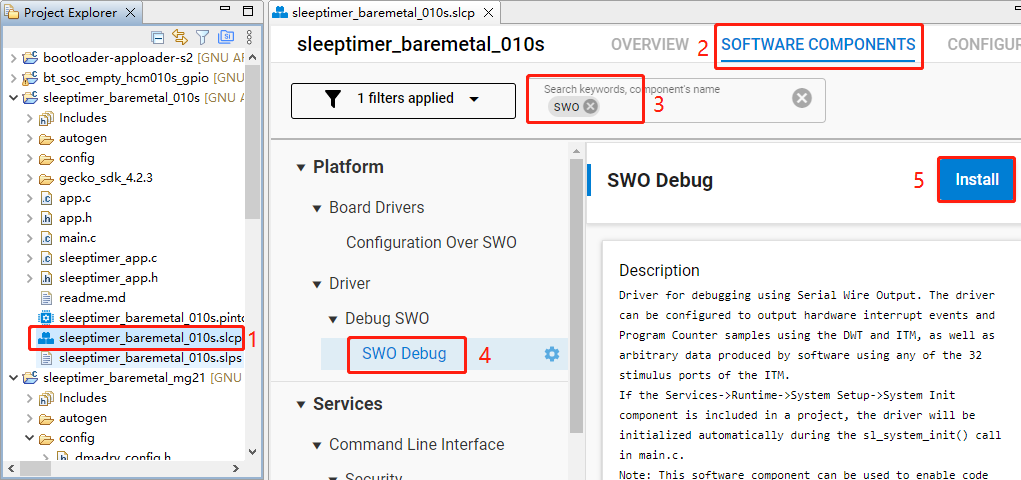The height and width of the screenshot is (480, 1021).
Task: Click the bt_soc_empty_hcm010s_gpio project icon
Action: pos(31,78)
